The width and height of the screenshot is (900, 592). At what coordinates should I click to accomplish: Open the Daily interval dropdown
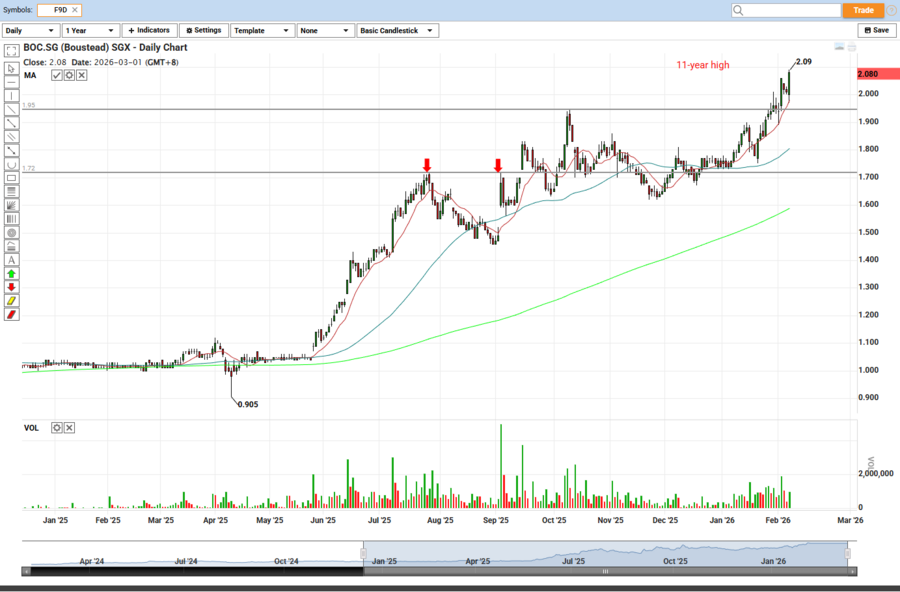tap(30, 31)
